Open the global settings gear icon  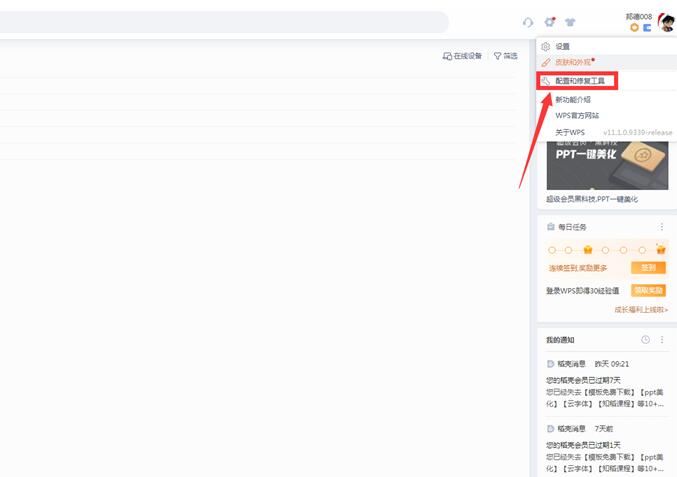click(x=550, y=22)
